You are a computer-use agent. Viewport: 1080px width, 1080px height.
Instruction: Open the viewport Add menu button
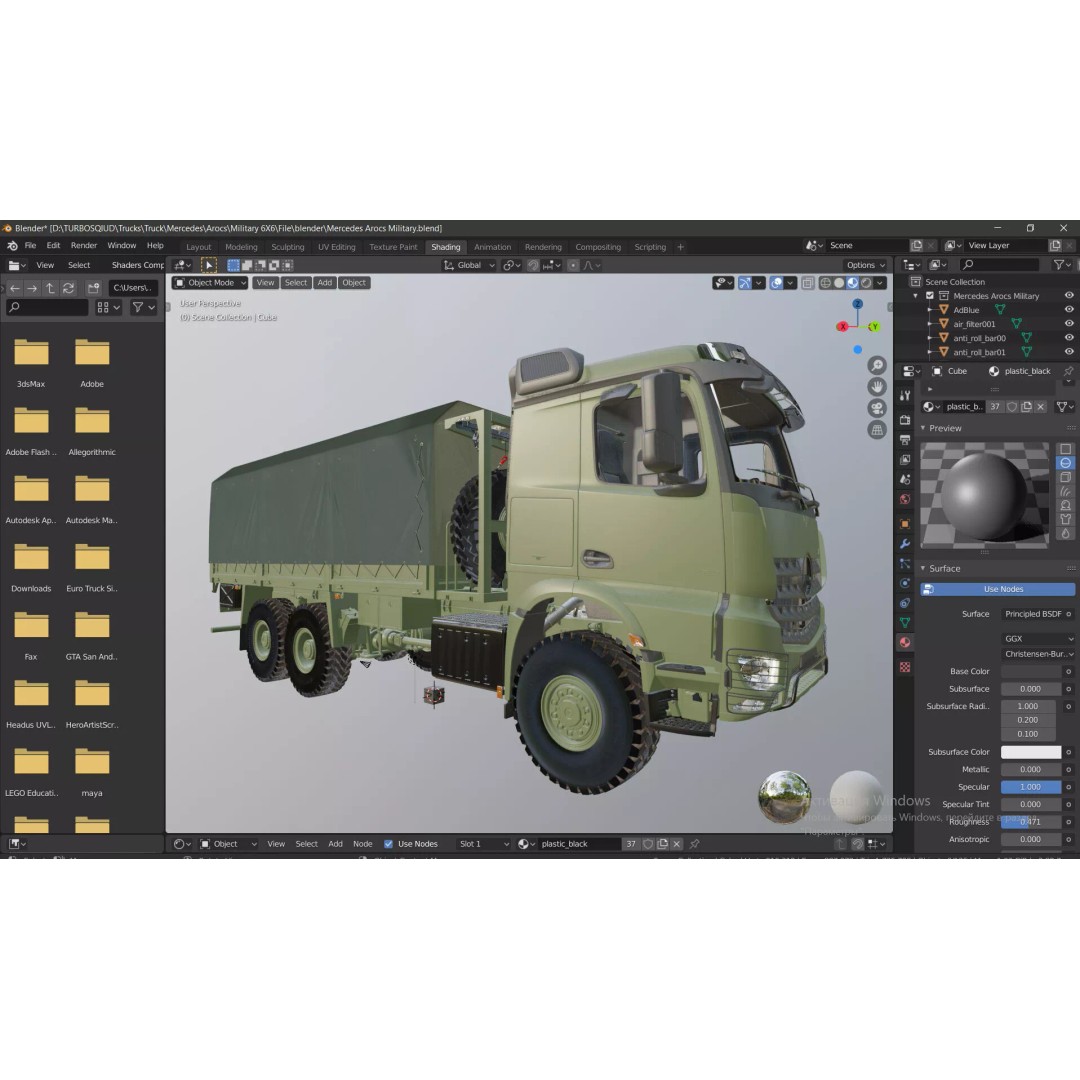click(x=324, y=282)
